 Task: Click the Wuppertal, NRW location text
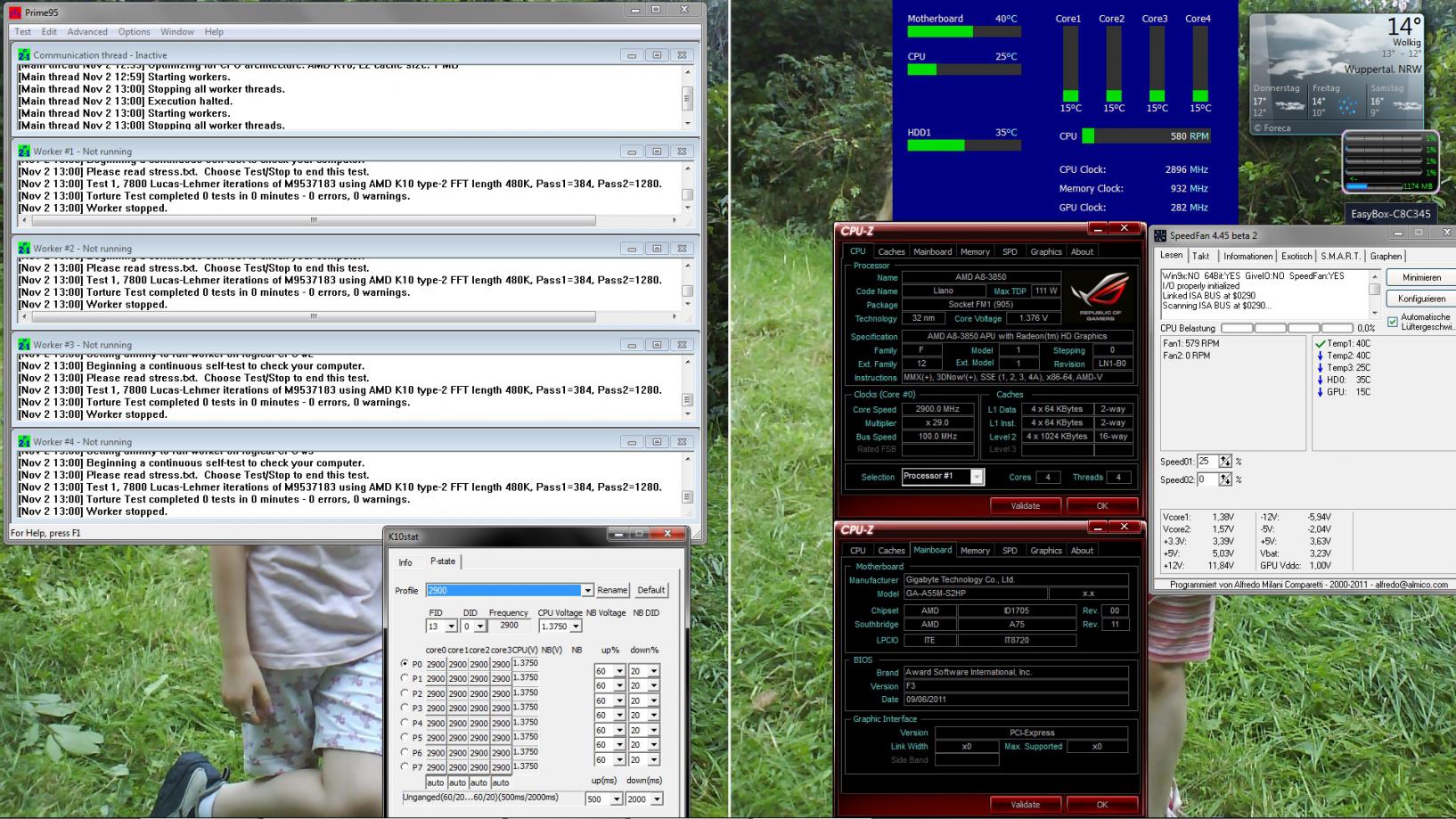click(x=1383, y=70)
